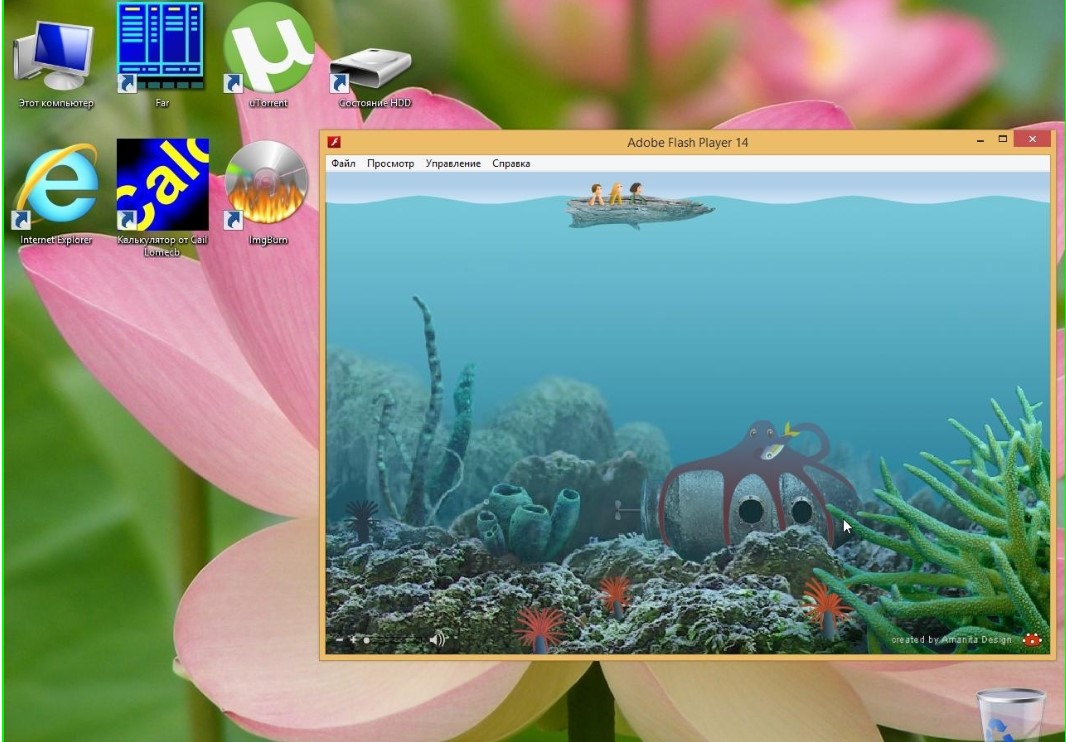This screenshot has height=742, width=1066.
Task: Open the Файл menu
Action: [343, 163]
